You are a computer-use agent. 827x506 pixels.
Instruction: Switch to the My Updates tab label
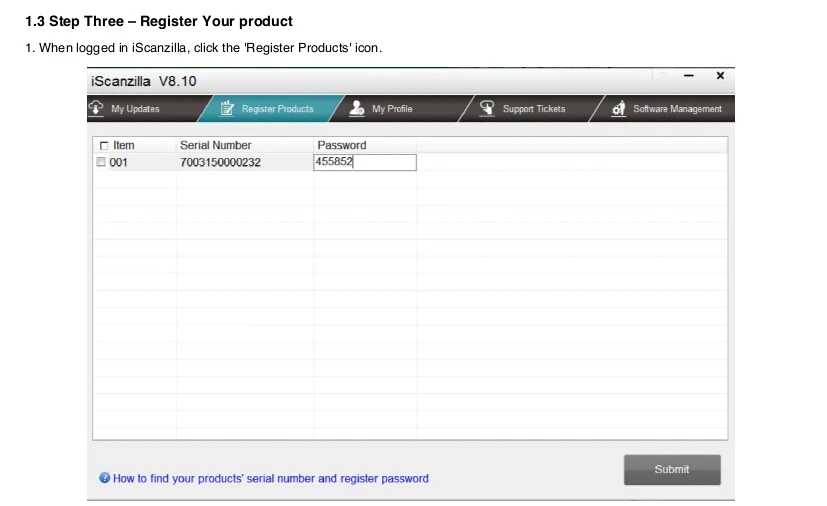pos(135,109)
